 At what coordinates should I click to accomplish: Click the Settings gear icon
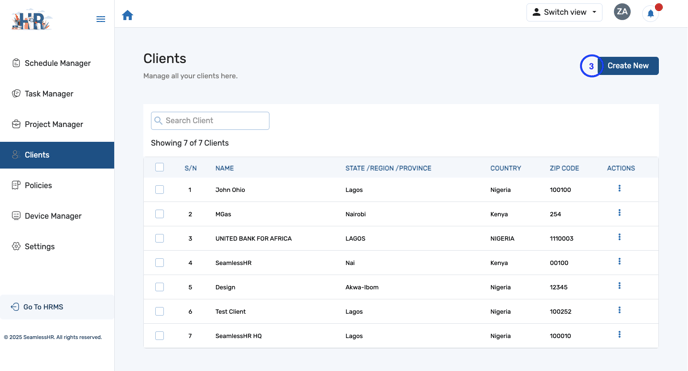coord(16,246)
